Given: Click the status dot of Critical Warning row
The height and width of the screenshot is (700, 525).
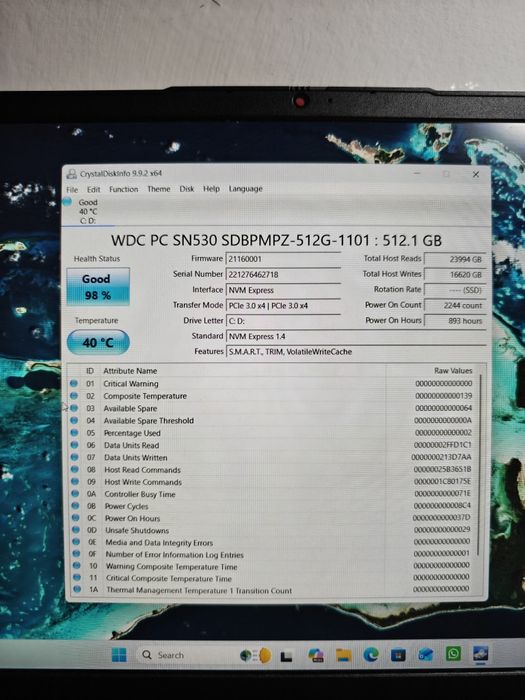Looking at the screenshot, I should pyautogui.click(x=74, y=383).
